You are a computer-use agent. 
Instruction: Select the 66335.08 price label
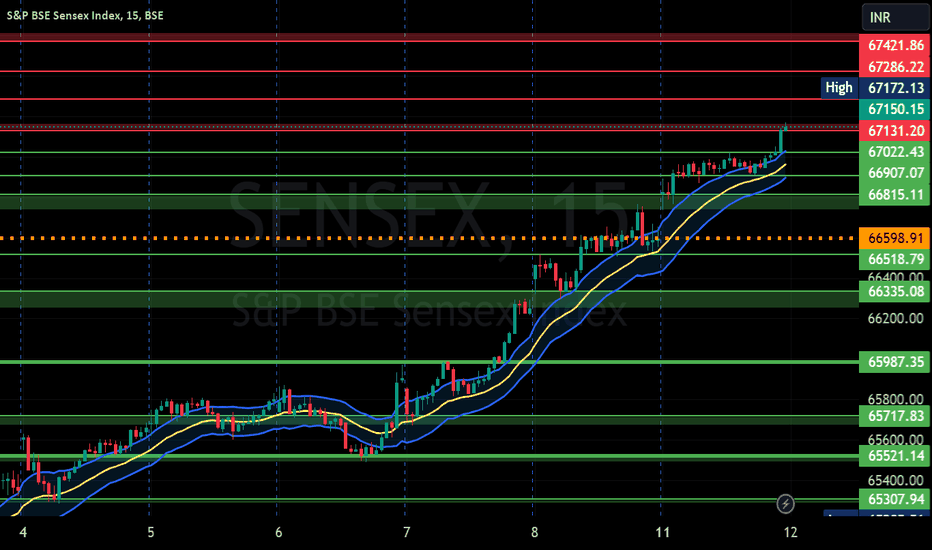(895, 291)
